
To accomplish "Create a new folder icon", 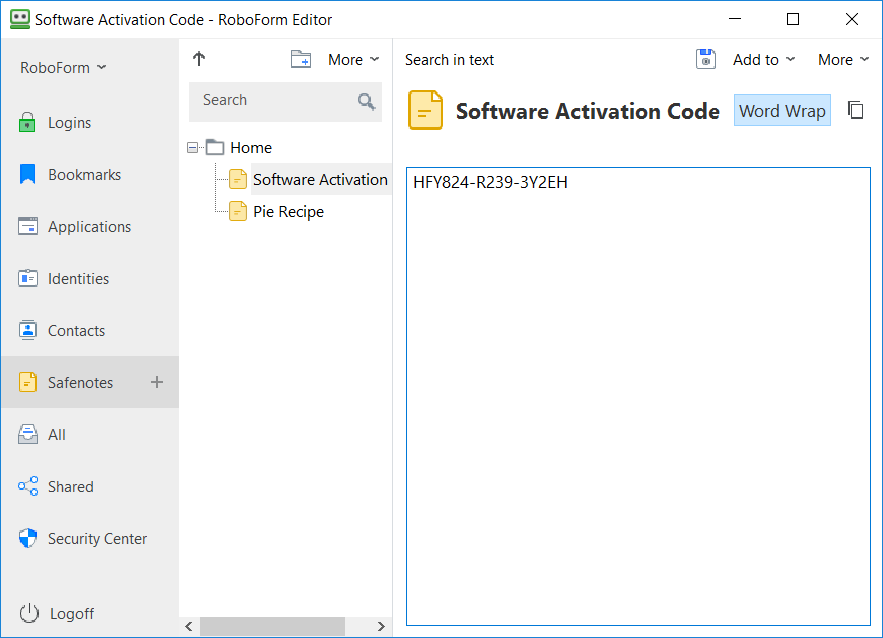I will point(301,59).
